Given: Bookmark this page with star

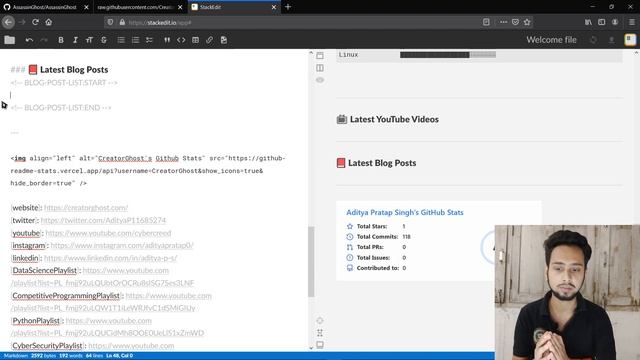Looking at the screenshot, I should click(x=527, y=22).
